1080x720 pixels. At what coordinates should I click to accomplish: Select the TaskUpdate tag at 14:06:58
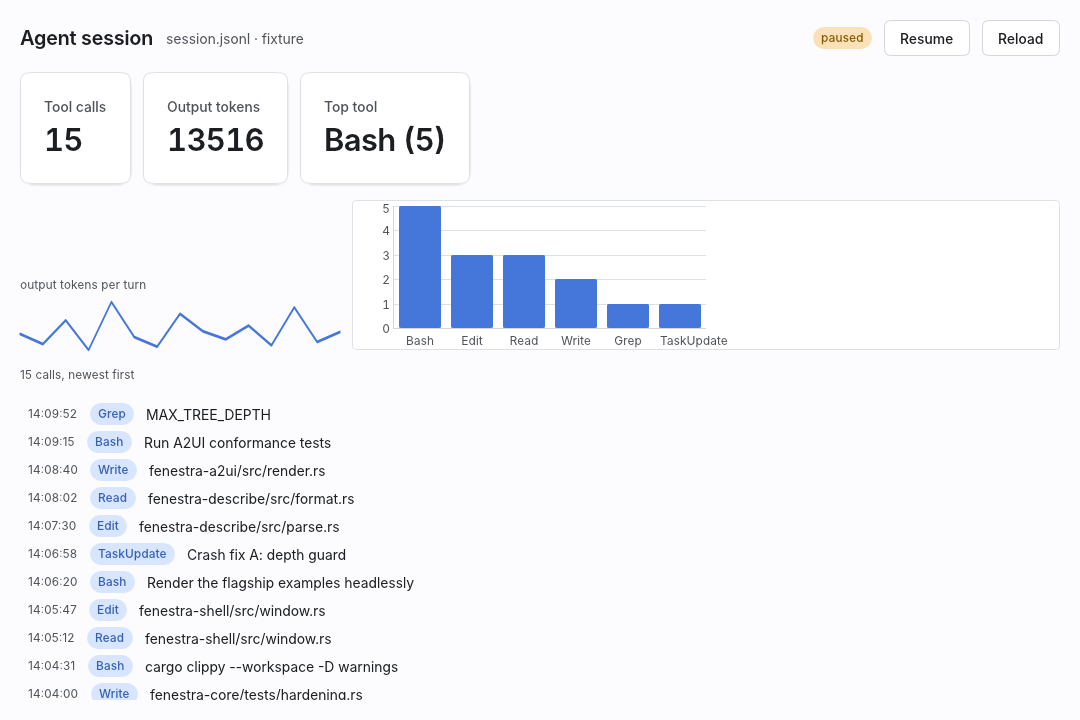tap(132, 554)
